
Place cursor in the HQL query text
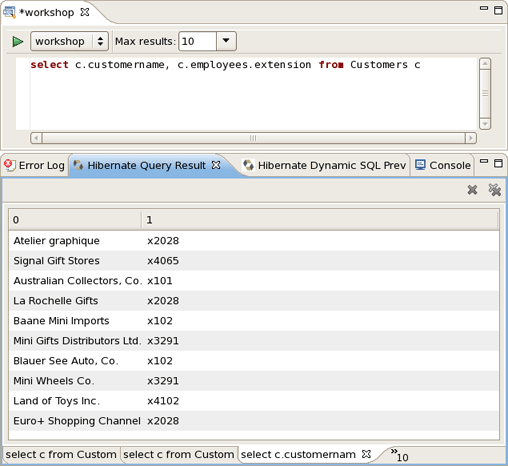(225, 65)
